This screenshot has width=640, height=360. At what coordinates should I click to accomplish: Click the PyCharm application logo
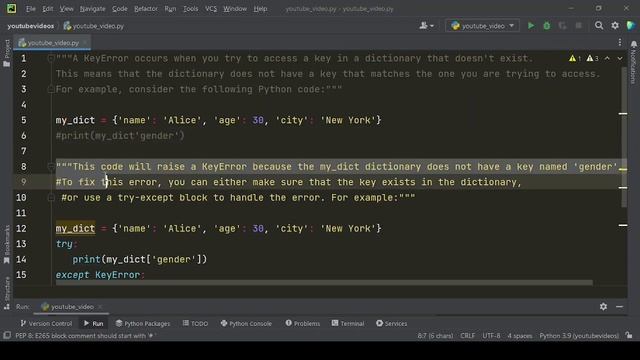(11, 8)
